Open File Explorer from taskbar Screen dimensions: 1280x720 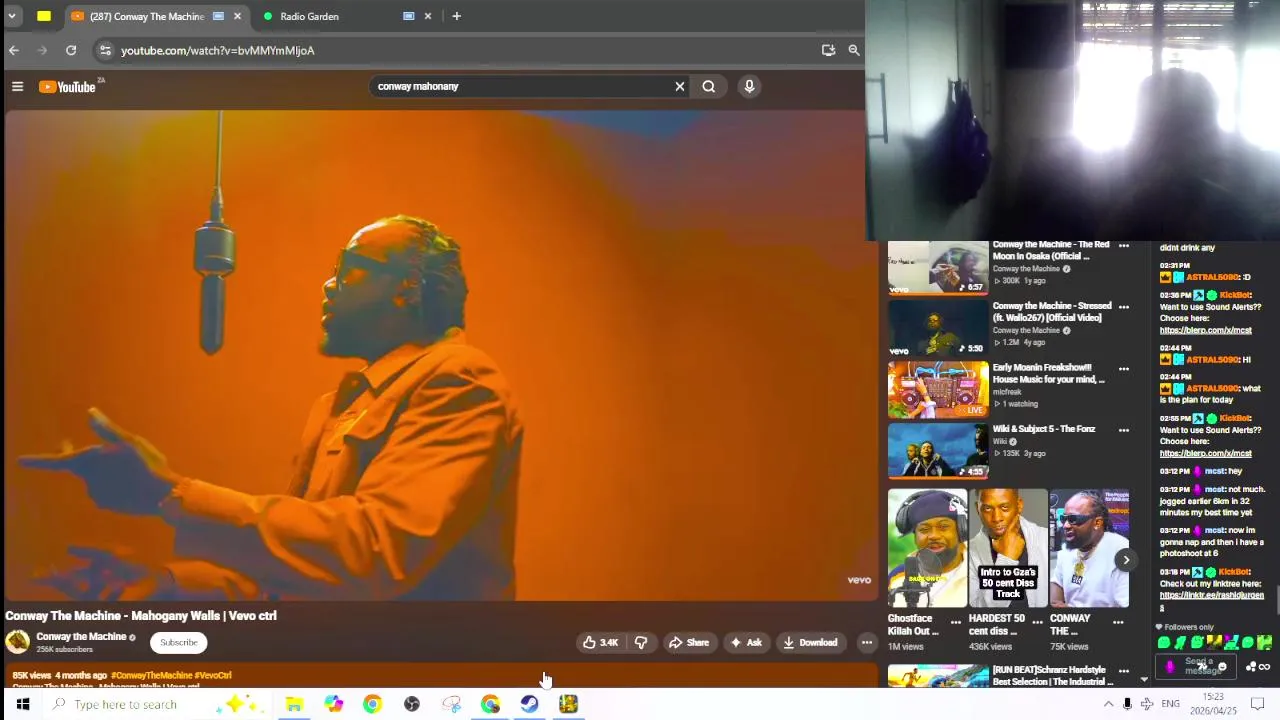click(294, 704)
